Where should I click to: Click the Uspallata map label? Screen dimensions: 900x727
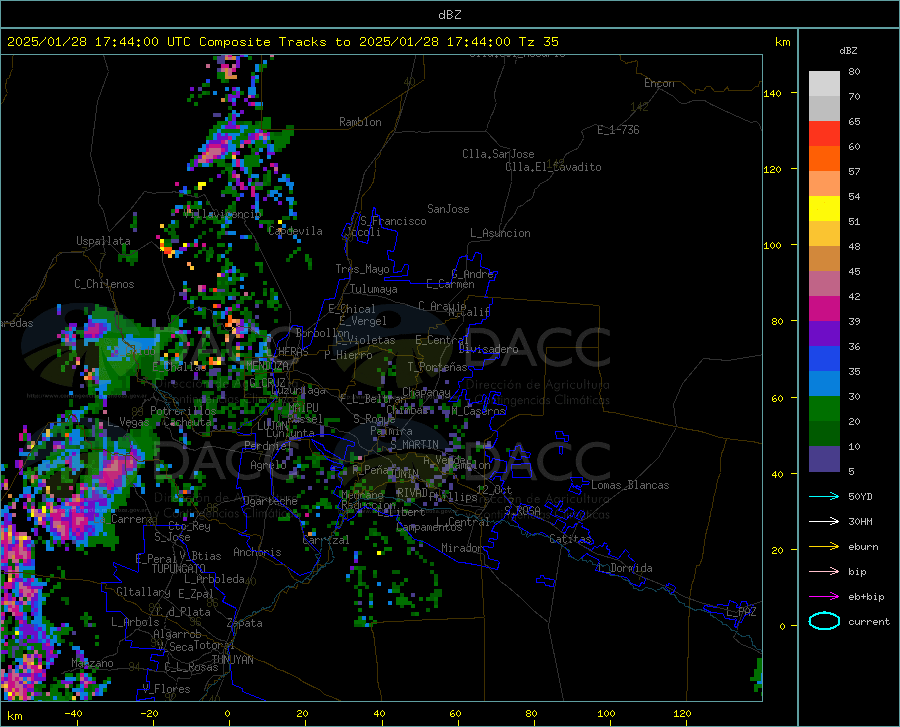[103, 241]
